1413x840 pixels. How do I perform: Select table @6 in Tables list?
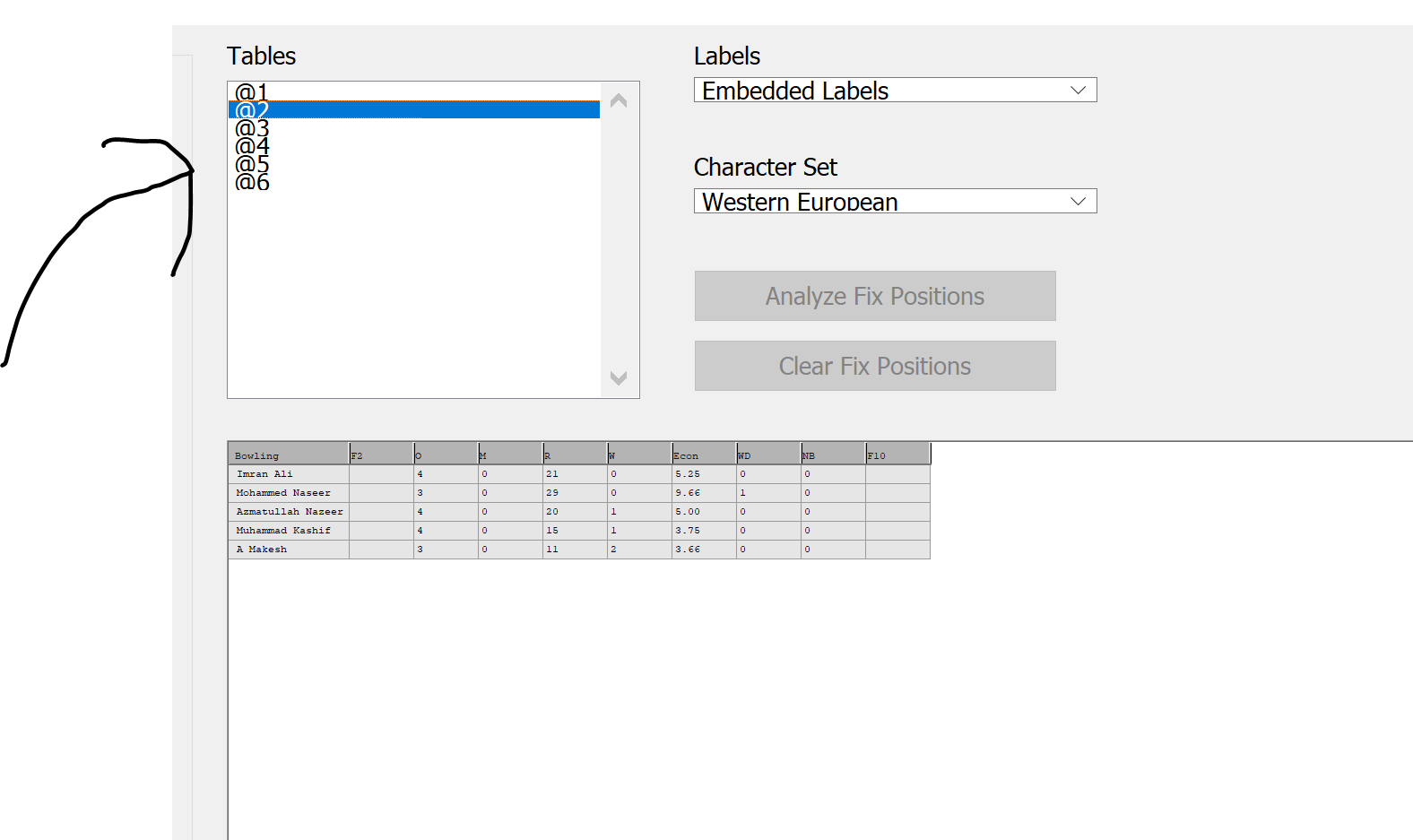coord(252,182)
